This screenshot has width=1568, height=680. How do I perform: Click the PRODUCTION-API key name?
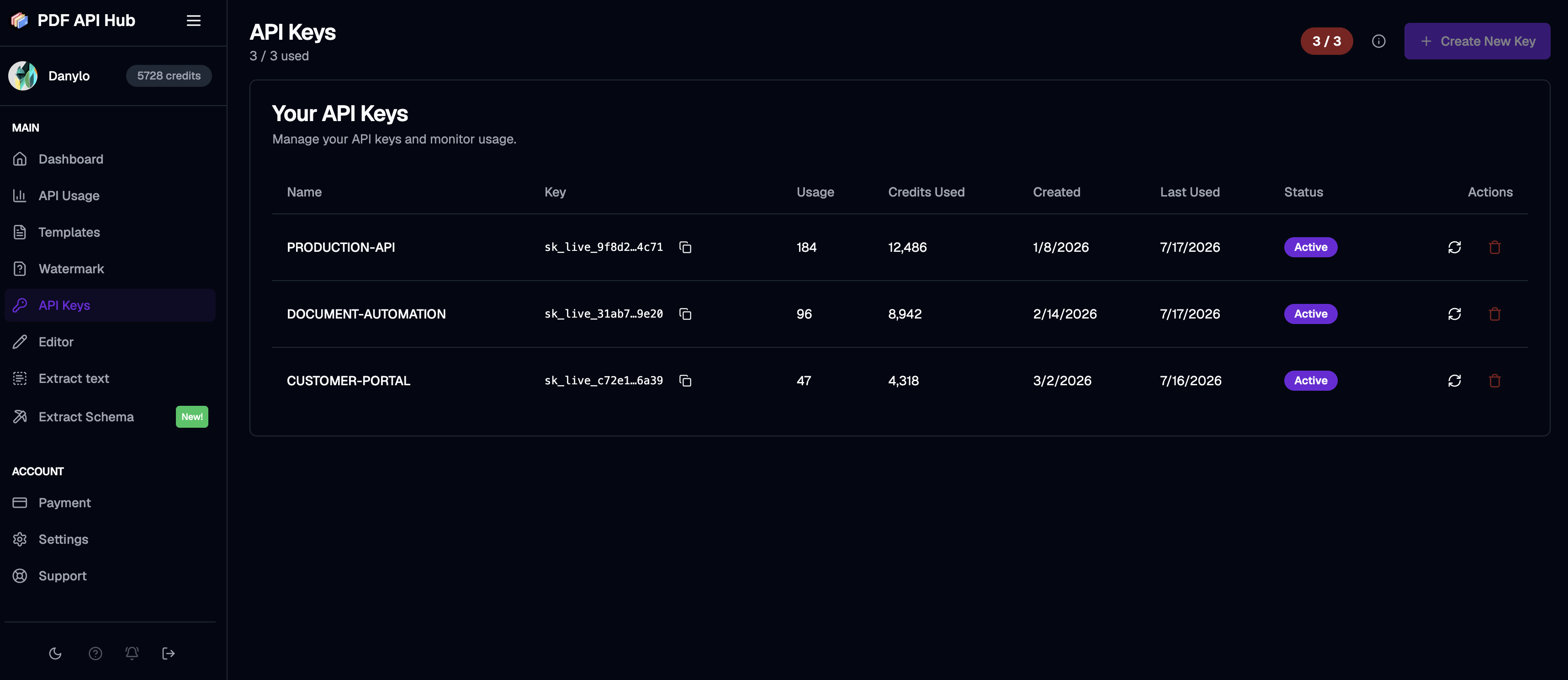tap(341, 247)
